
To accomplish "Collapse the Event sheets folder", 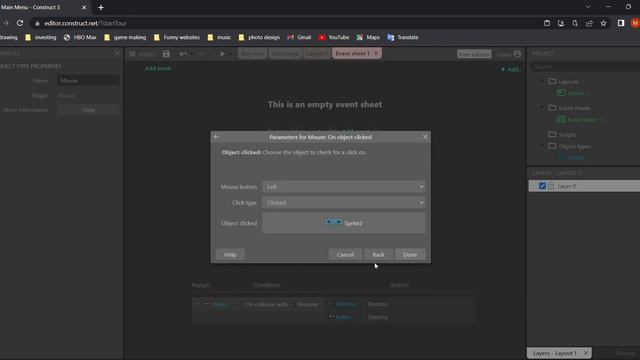I will click(542, 108).
